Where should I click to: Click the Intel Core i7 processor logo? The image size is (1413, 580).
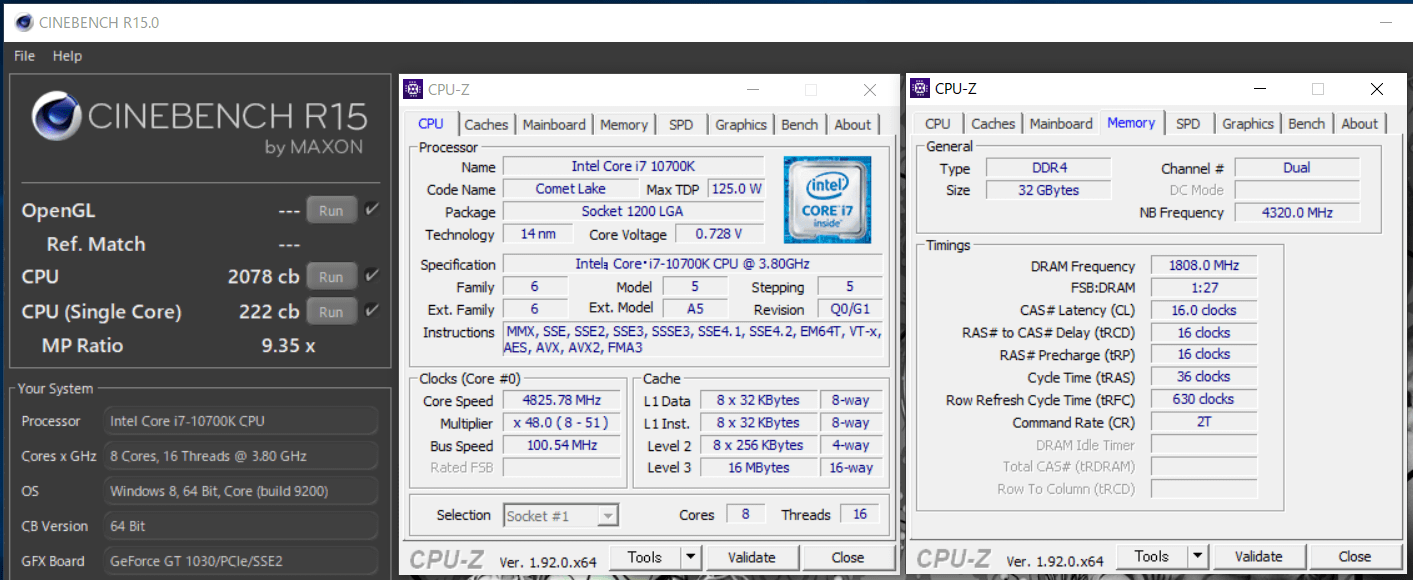(x=827, y=199)
